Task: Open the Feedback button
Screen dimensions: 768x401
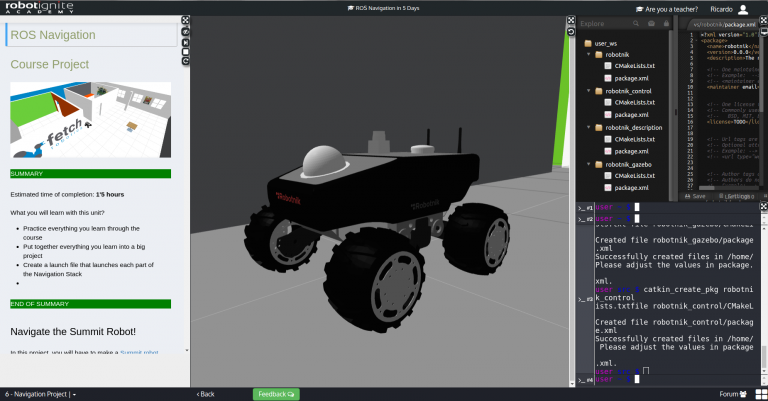Action: tap(276, 394)
